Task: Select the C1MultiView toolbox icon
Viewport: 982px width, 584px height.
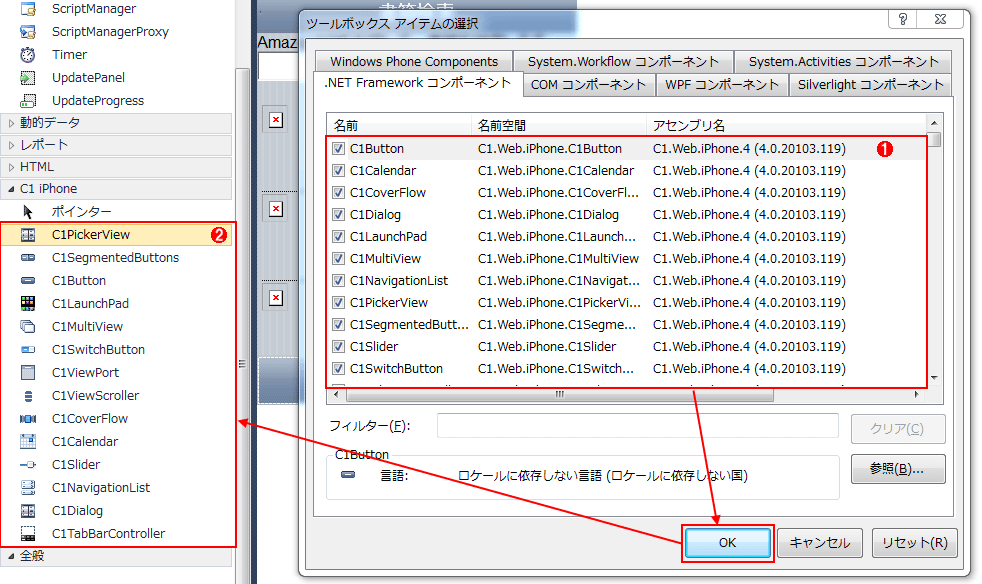Action: [x=28, y=326]
